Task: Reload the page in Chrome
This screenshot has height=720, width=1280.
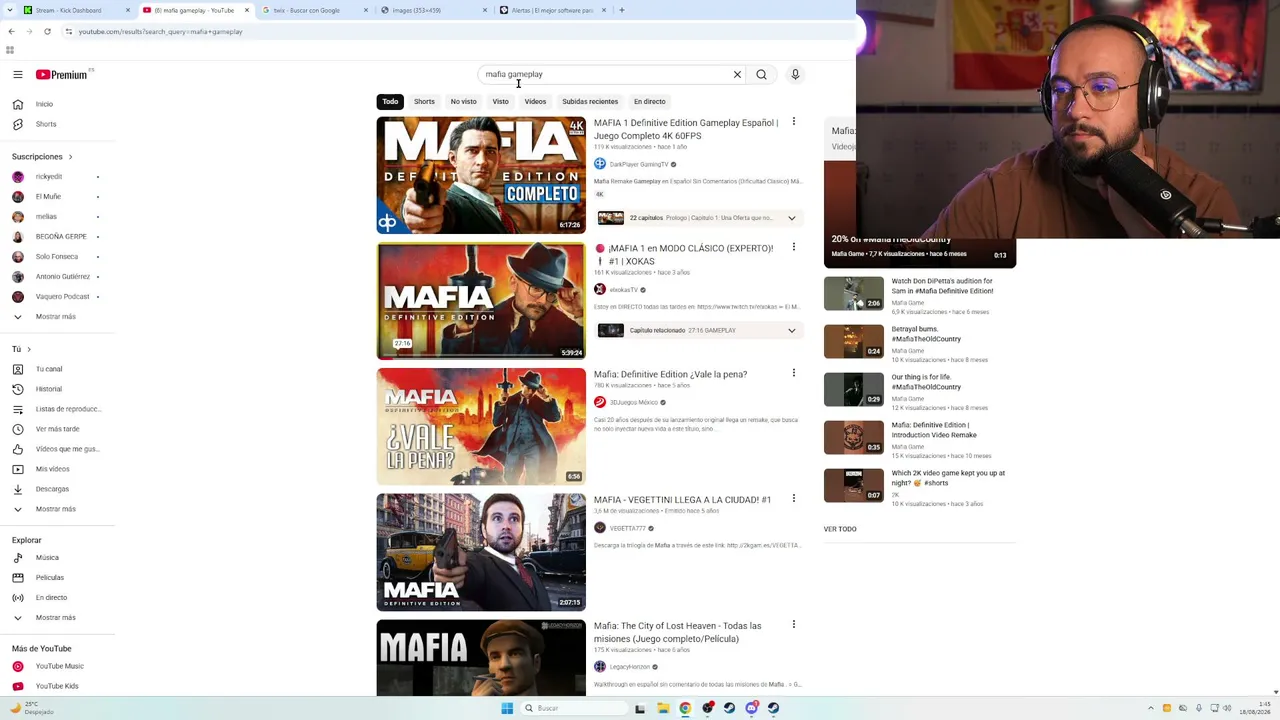Action: (x=47, y=32)
